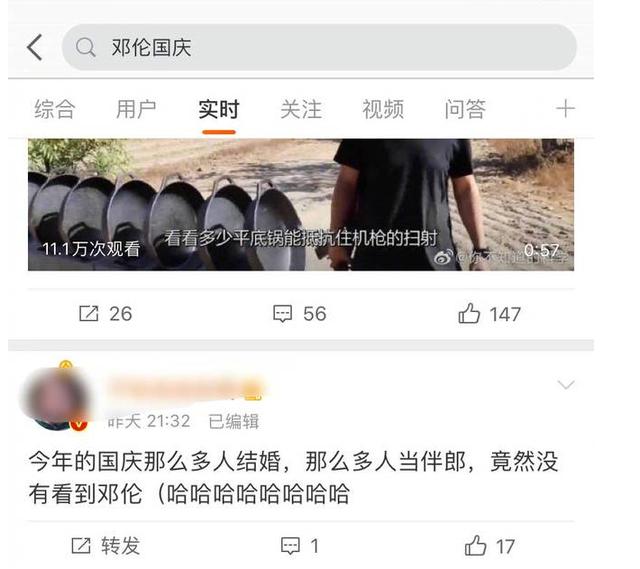
Task: Tap the back arrow icon
Action: point(35,47)
